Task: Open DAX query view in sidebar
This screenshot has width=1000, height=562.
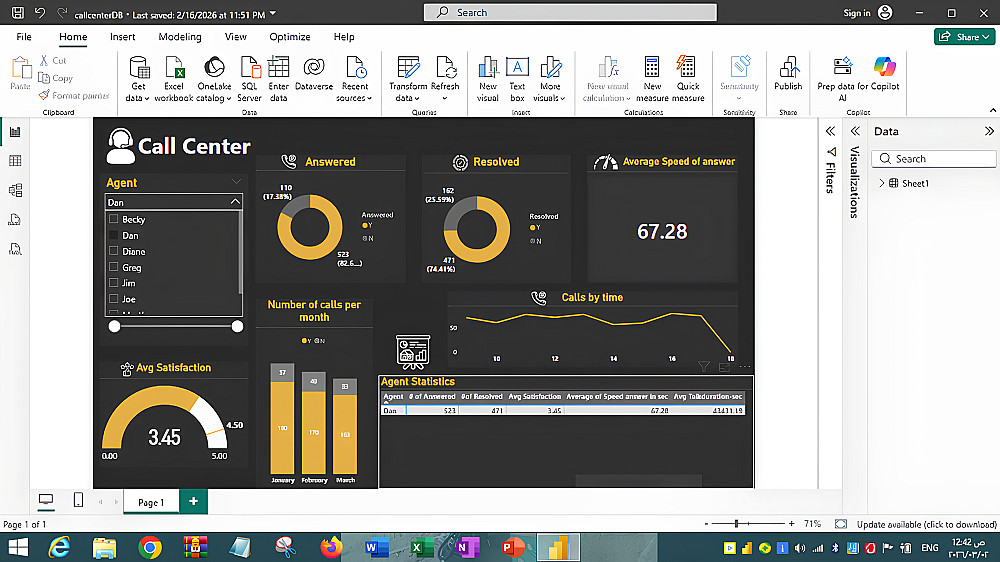Action: [15, 219]
